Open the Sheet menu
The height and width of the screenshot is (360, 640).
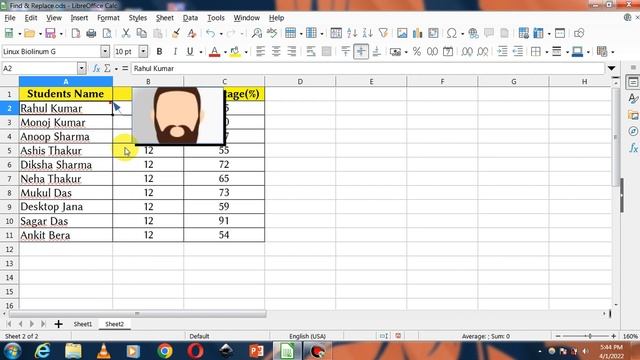coord(164,18)
